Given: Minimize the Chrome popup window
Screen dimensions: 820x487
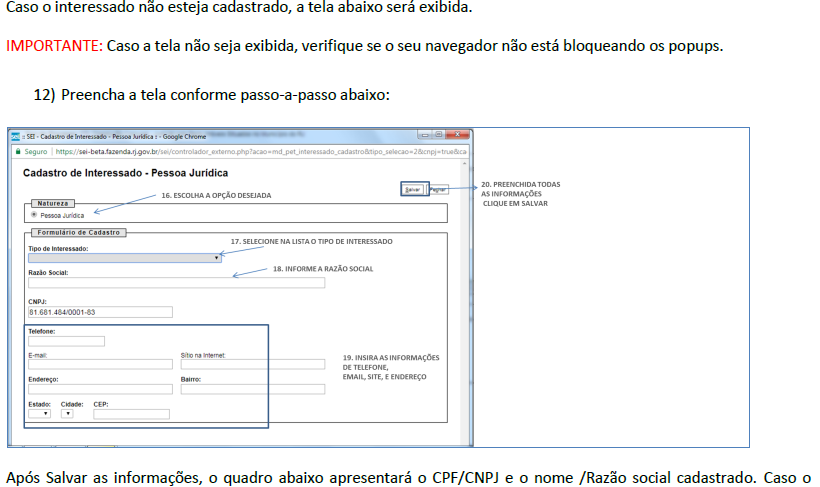Looking at the screenshot, I should pos(425,136).
